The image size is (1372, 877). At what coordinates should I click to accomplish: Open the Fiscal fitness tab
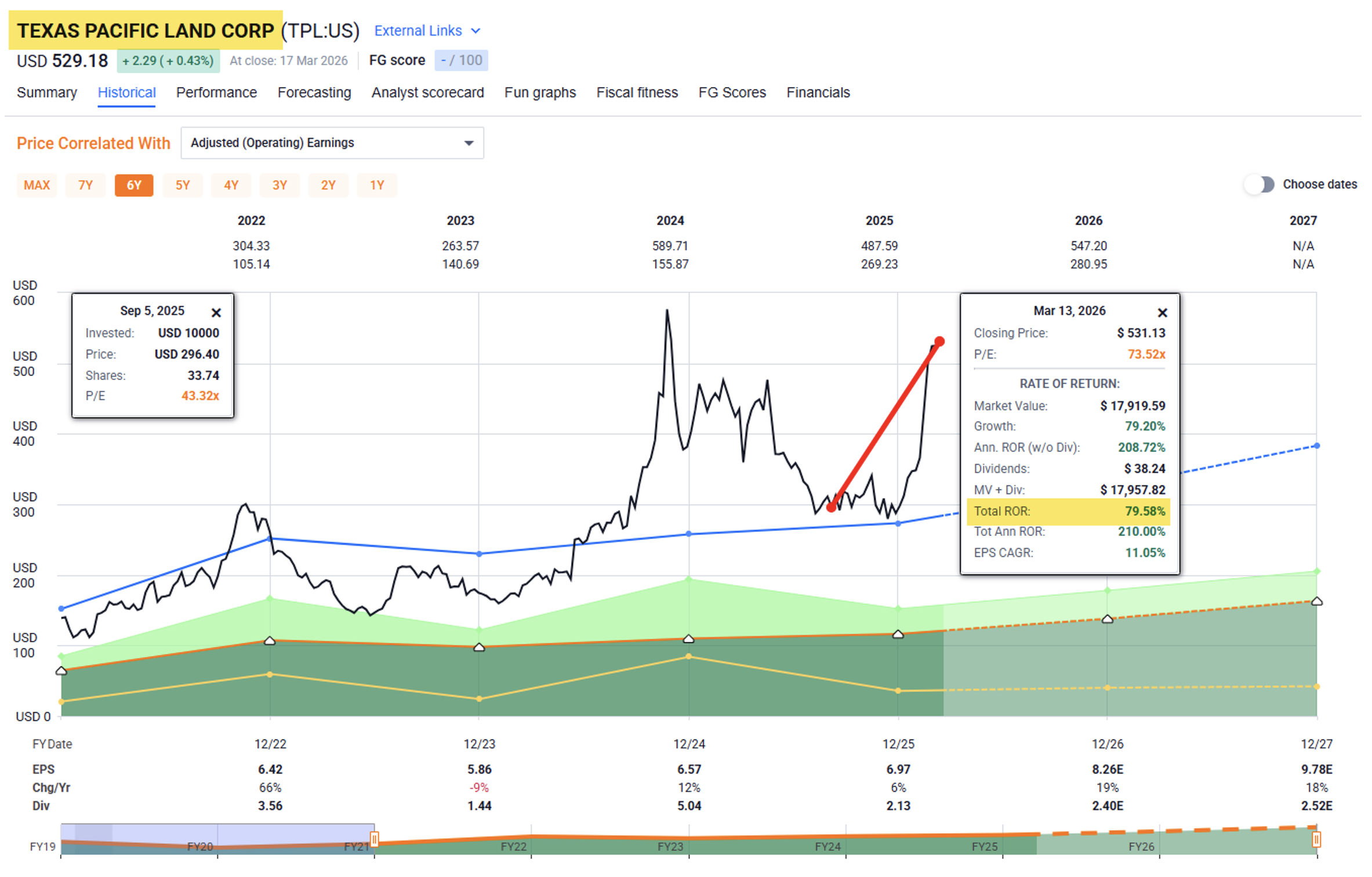(637, 93)
